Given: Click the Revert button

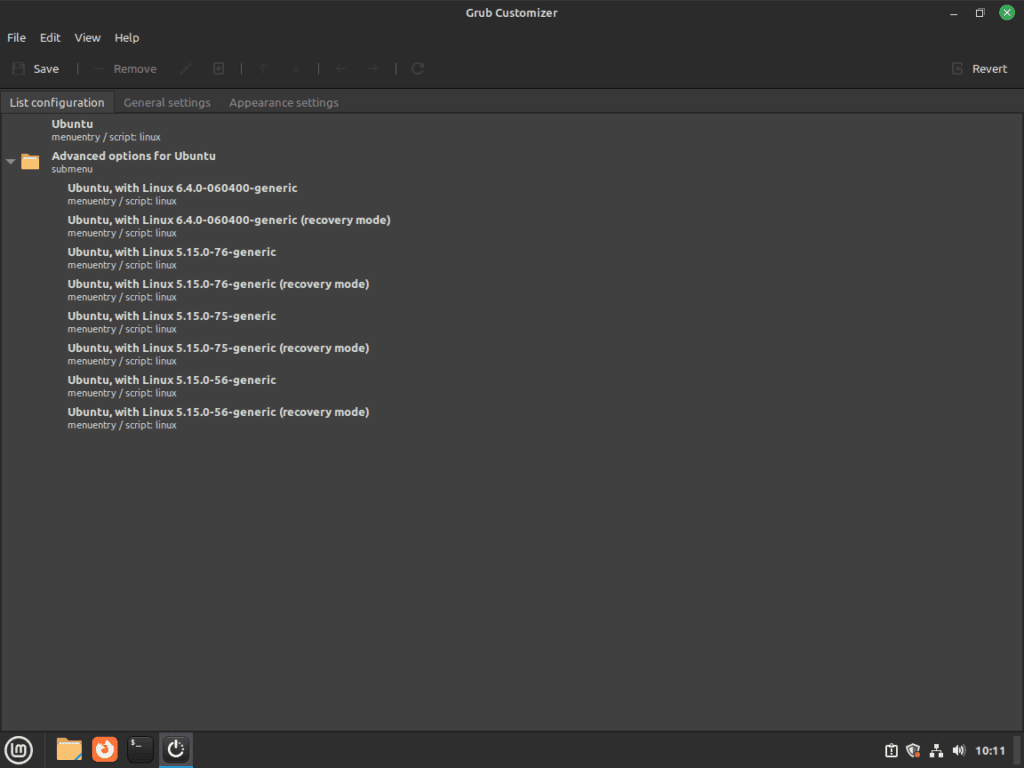Looking at the screenshot, I should pyautogui.click(x=980, y=68).
